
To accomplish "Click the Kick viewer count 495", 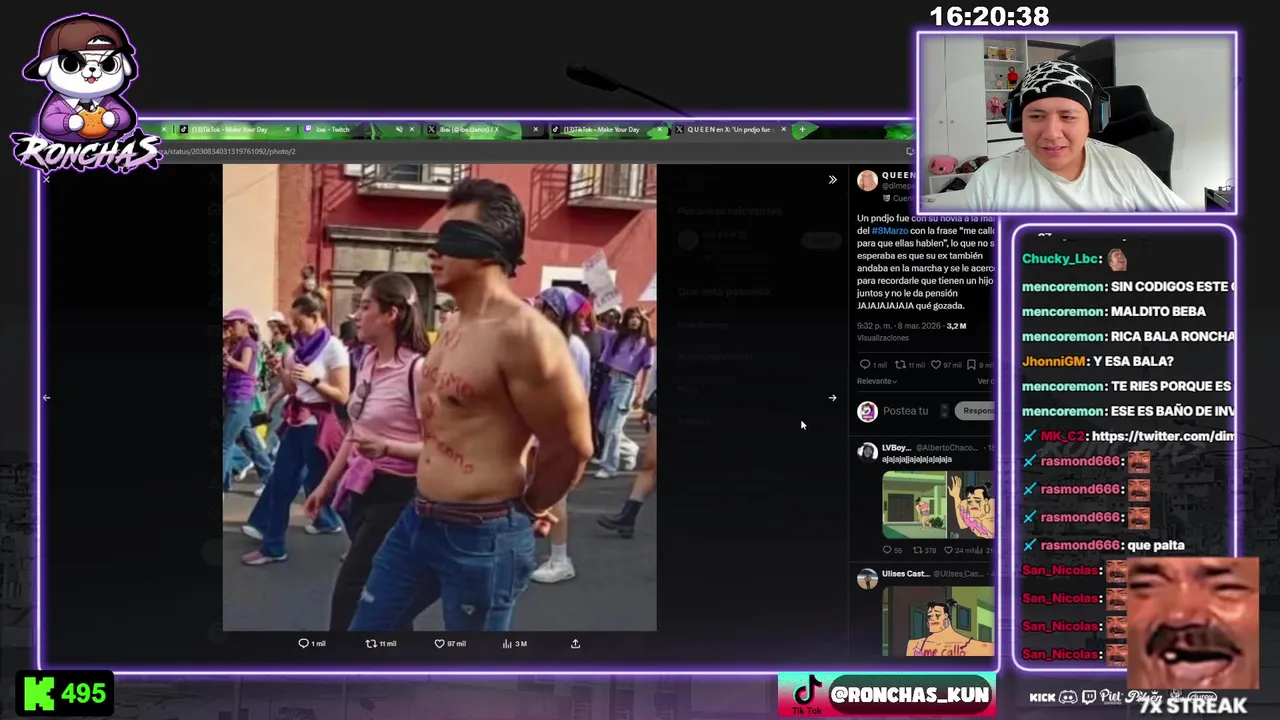I will click(x=65, y=694).
